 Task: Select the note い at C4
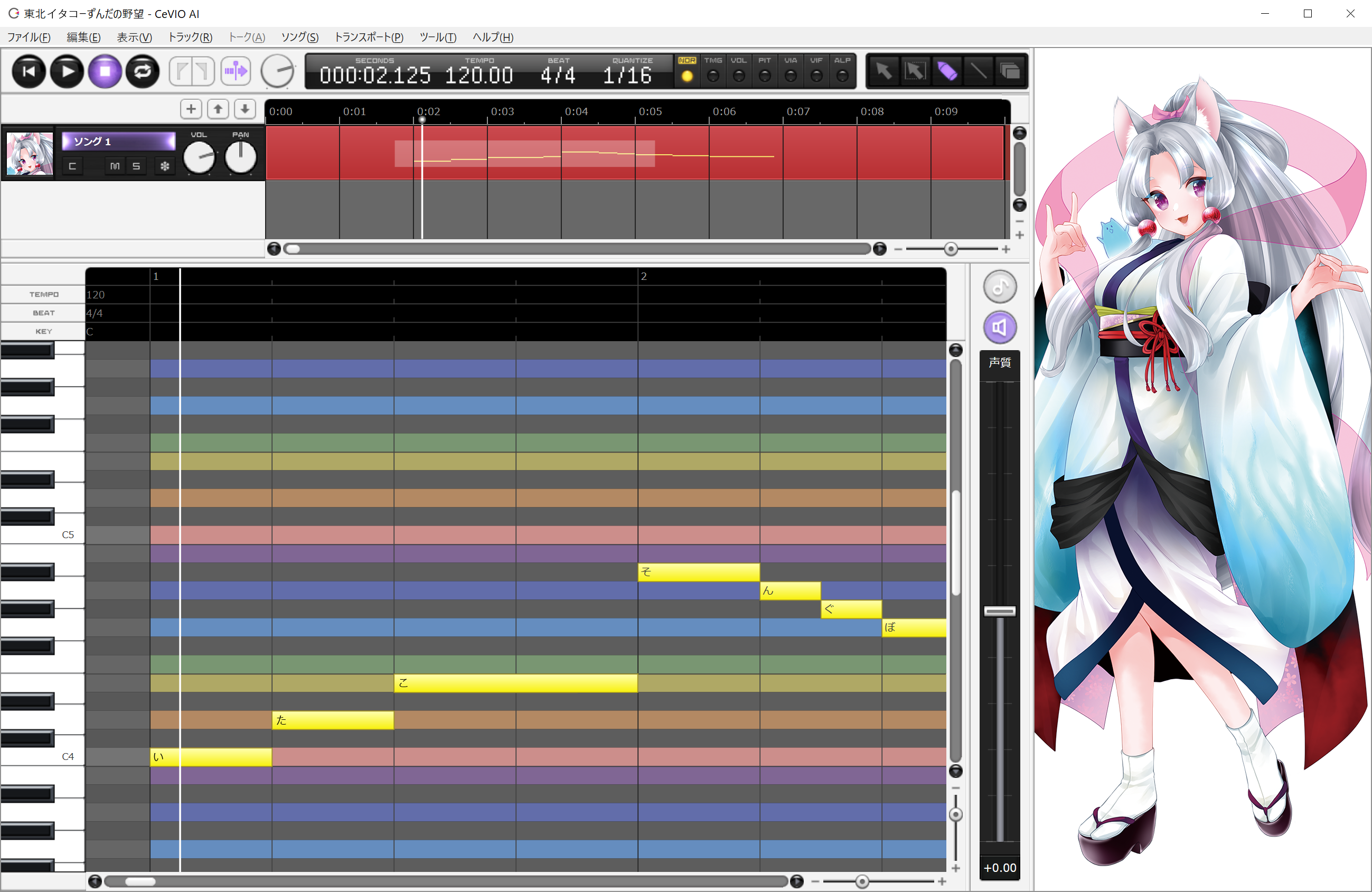[211, 756]
